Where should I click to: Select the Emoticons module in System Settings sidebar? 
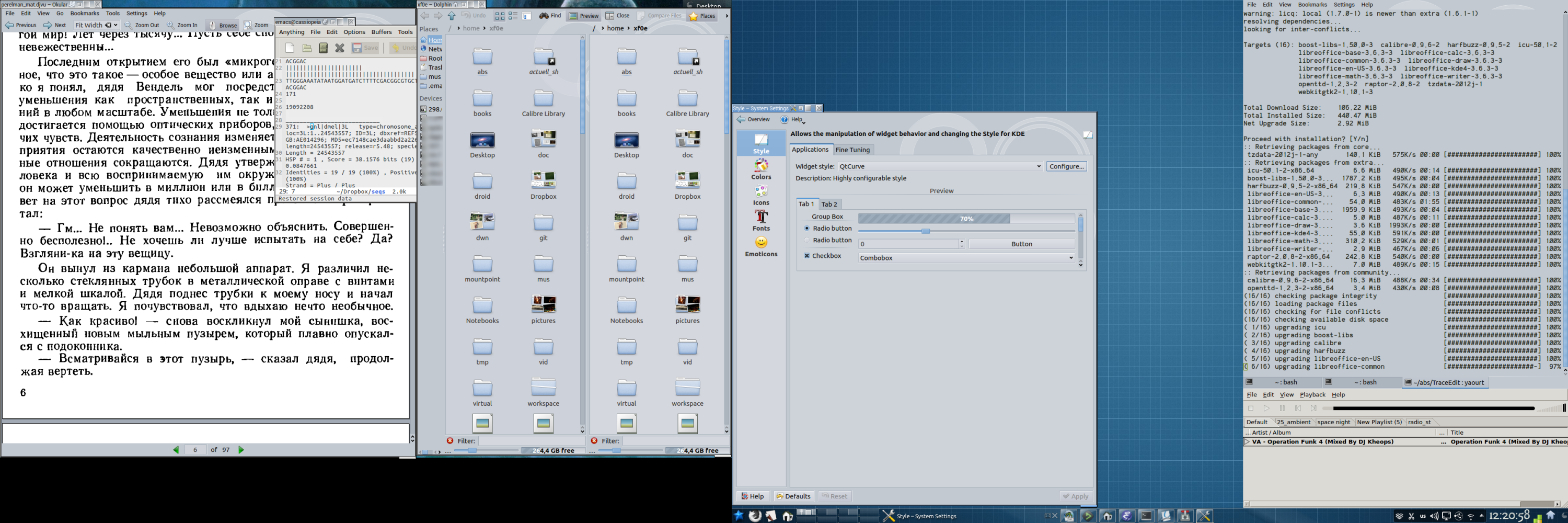pos(761,246)
